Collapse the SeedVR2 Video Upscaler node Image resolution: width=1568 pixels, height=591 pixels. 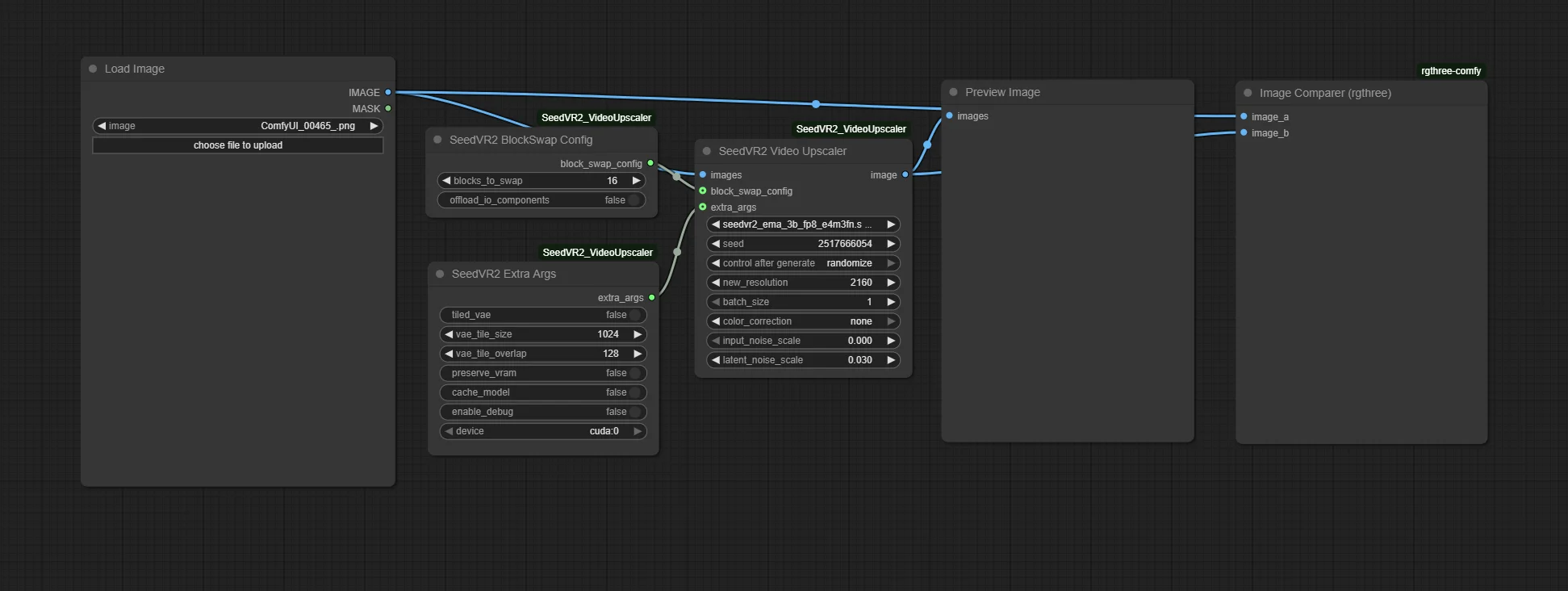click(x=707, y=151)
